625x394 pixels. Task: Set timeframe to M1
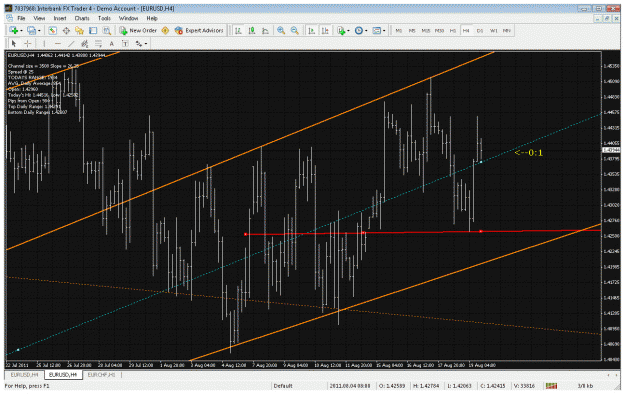(x=398, y=31)
